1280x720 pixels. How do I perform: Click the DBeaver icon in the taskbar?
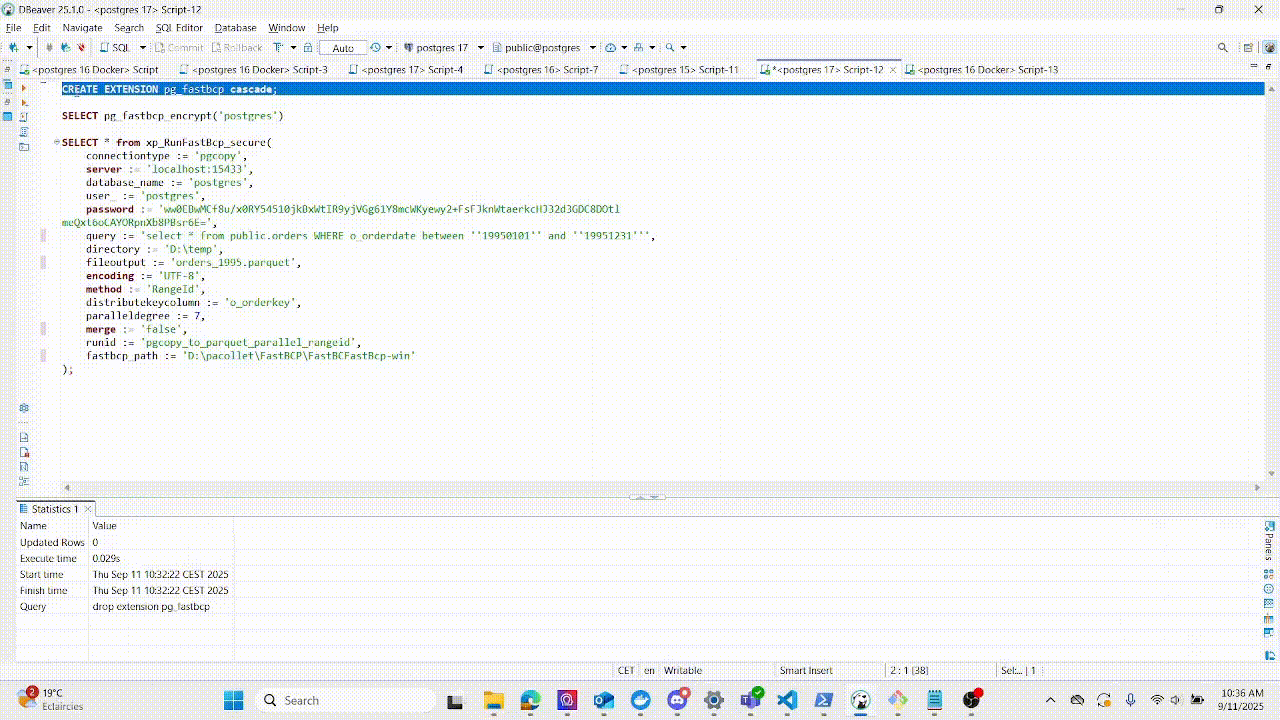coord(861,700)
